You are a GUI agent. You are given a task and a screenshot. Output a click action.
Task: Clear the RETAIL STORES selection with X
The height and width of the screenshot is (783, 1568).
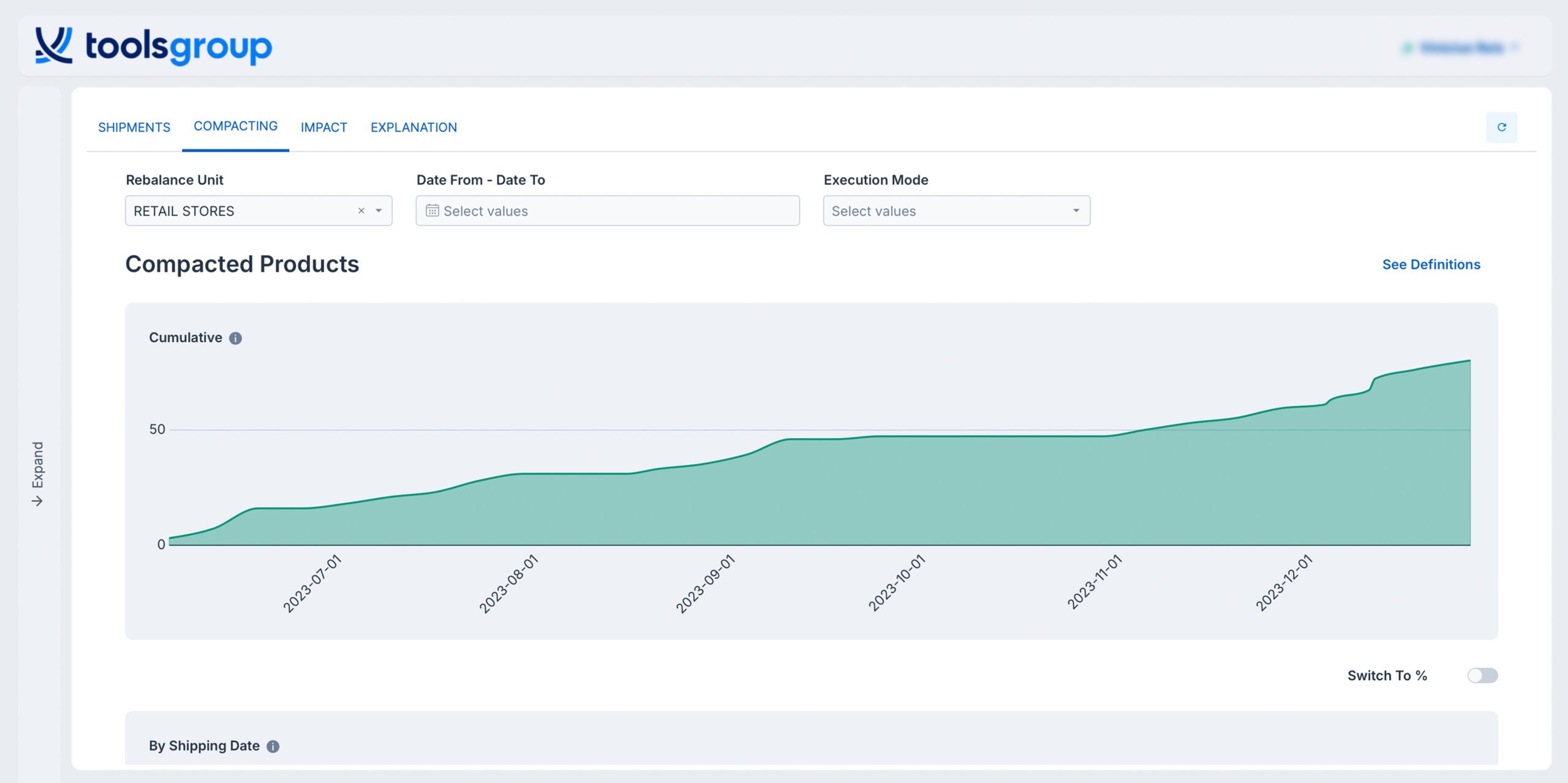pos(361,211)
